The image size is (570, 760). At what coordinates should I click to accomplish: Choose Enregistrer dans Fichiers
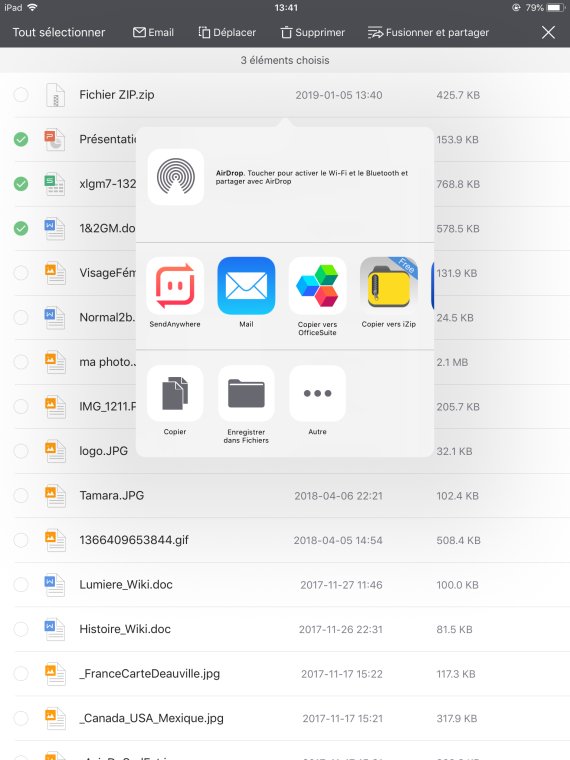[x=246, y=393]
